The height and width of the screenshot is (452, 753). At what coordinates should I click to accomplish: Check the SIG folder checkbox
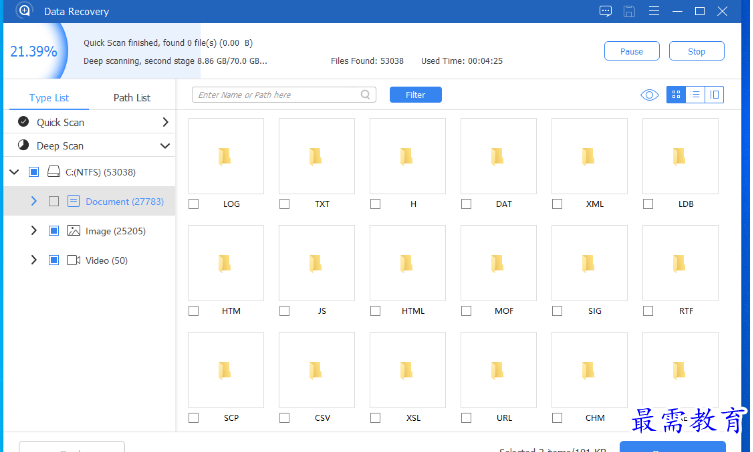tap(557, 311)
